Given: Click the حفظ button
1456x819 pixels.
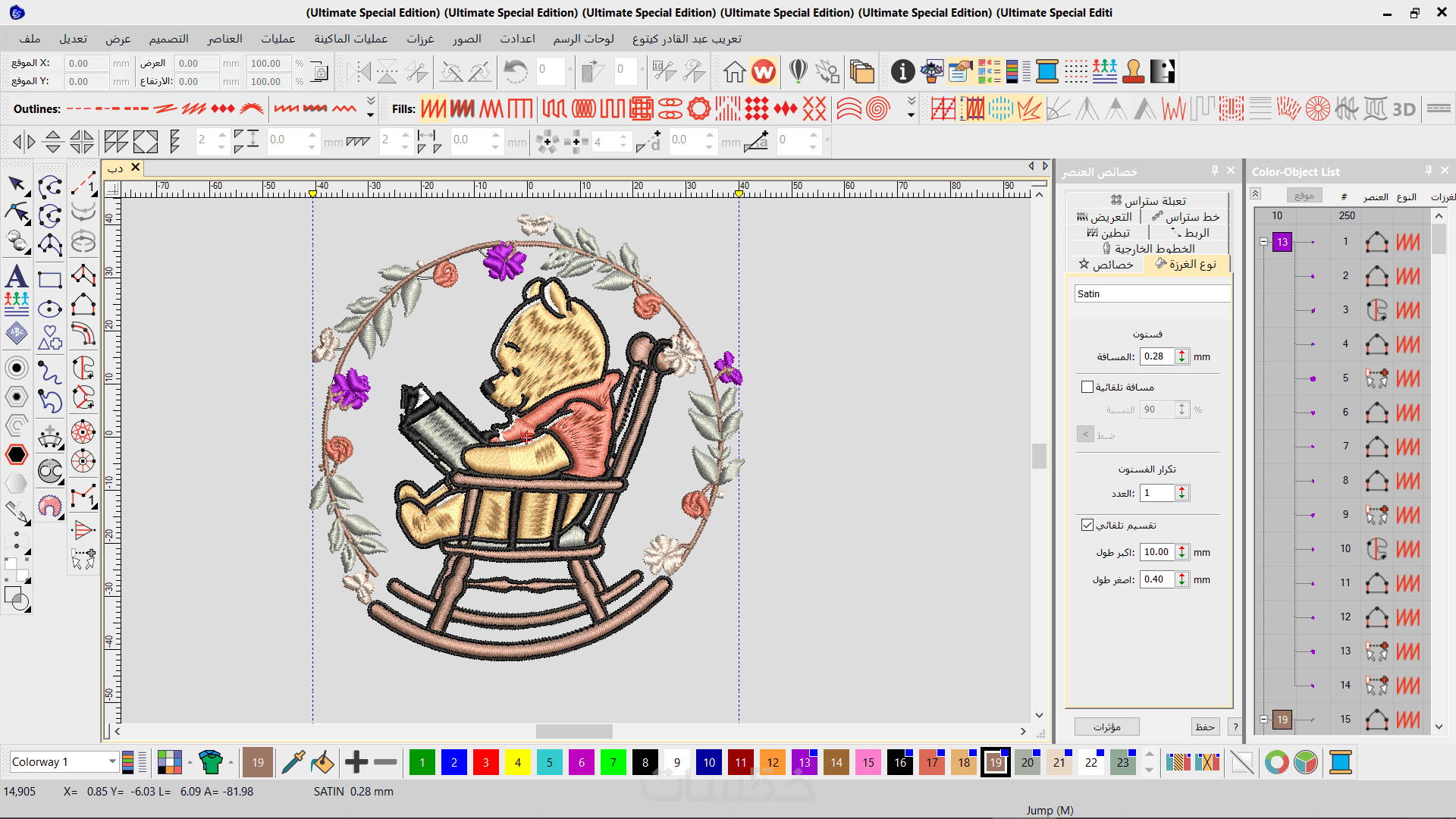Looking at the screenshot, I should [1204, 727].
